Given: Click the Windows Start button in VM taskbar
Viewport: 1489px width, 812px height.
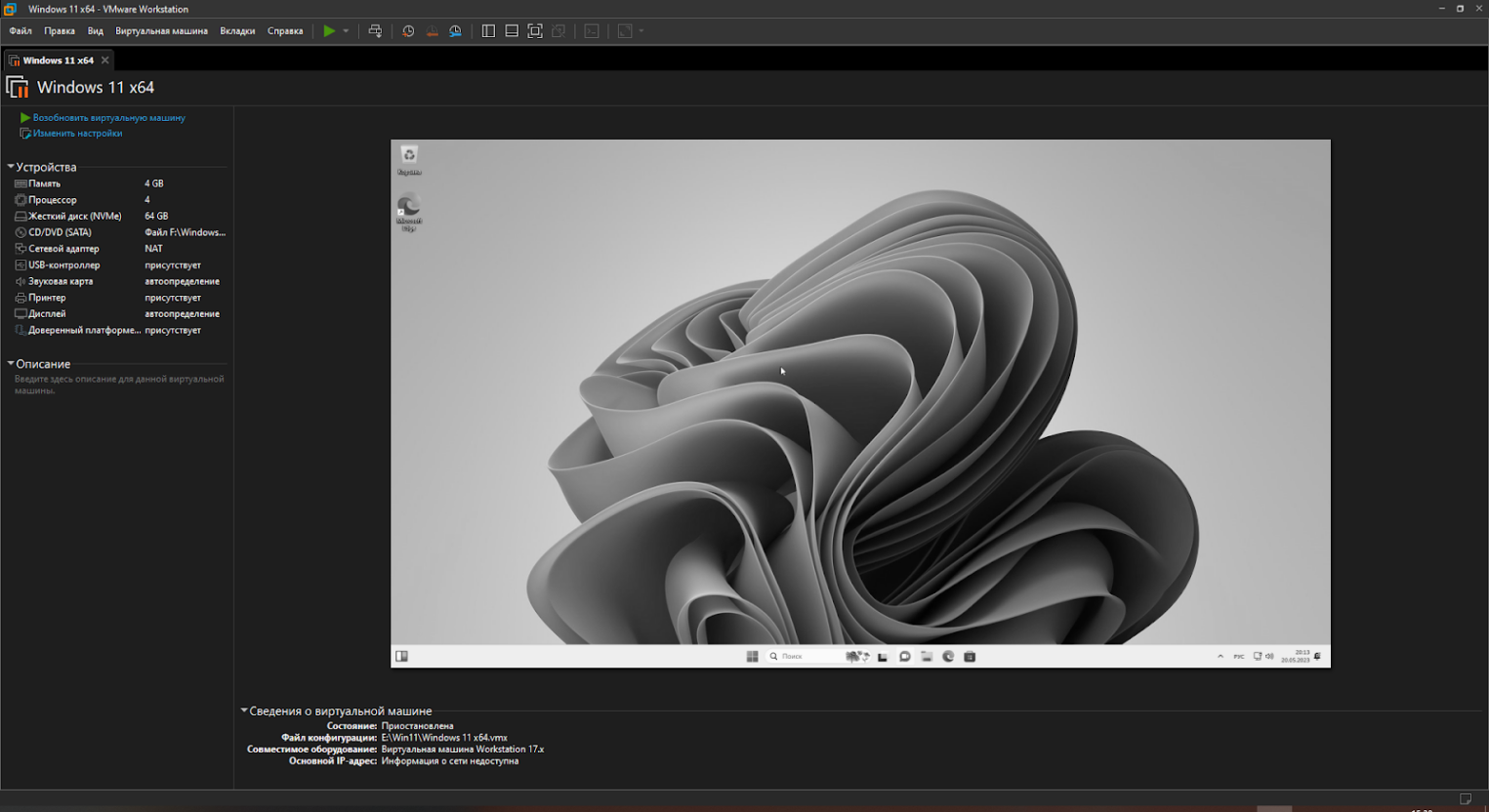Looking at the screenshot, I should click(752, 657).
